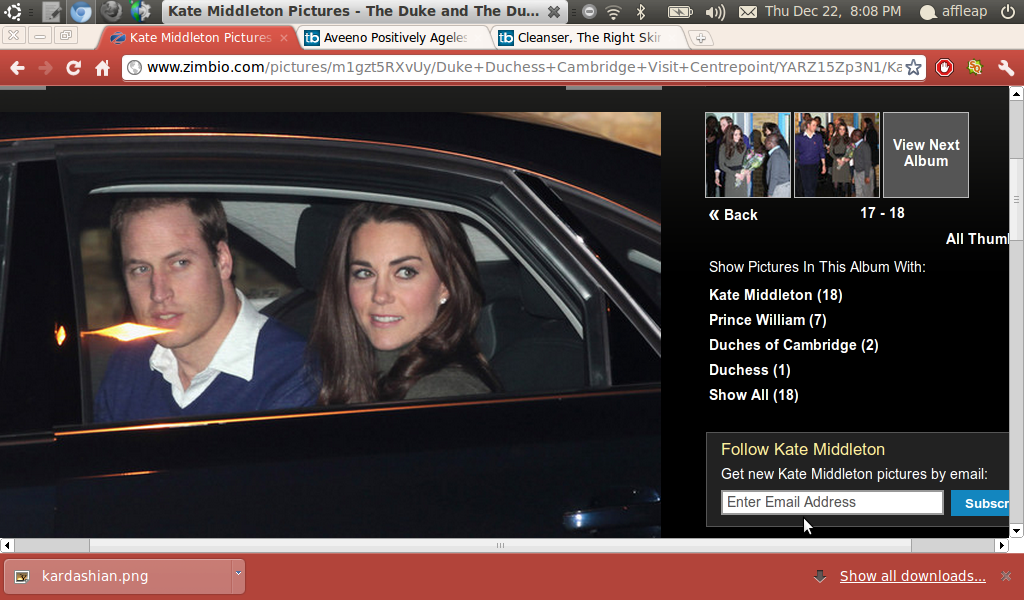Screen dimensions: 1024x600
Task: Filter pictures by Duches of Cambridge (2)
Action: tap(793, 345)
